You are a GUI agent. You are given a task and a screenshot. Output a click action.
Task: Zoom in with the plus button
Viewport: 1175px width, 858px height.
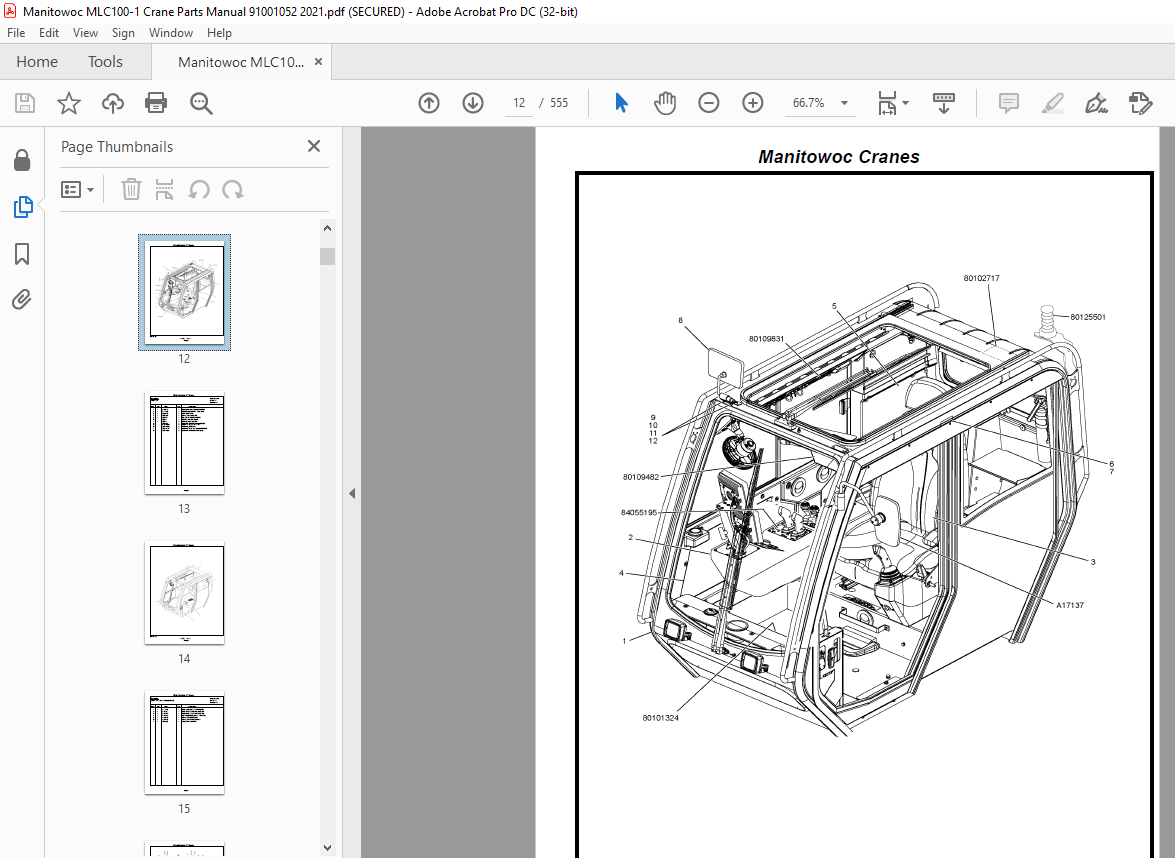[x=752, y=103]
